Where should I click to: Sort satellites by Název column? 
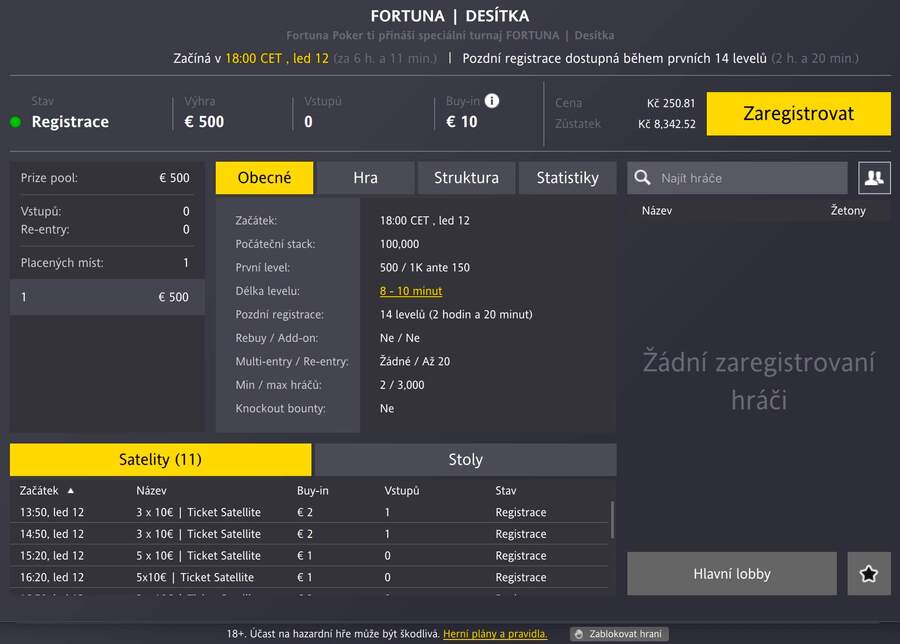coord(152,491)
